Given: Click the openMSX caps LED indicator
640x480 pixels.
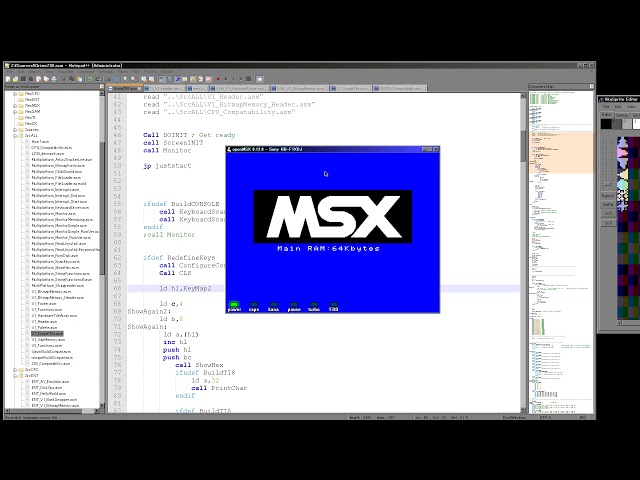Looking at the screenshot, I should [x=254, y=306].
